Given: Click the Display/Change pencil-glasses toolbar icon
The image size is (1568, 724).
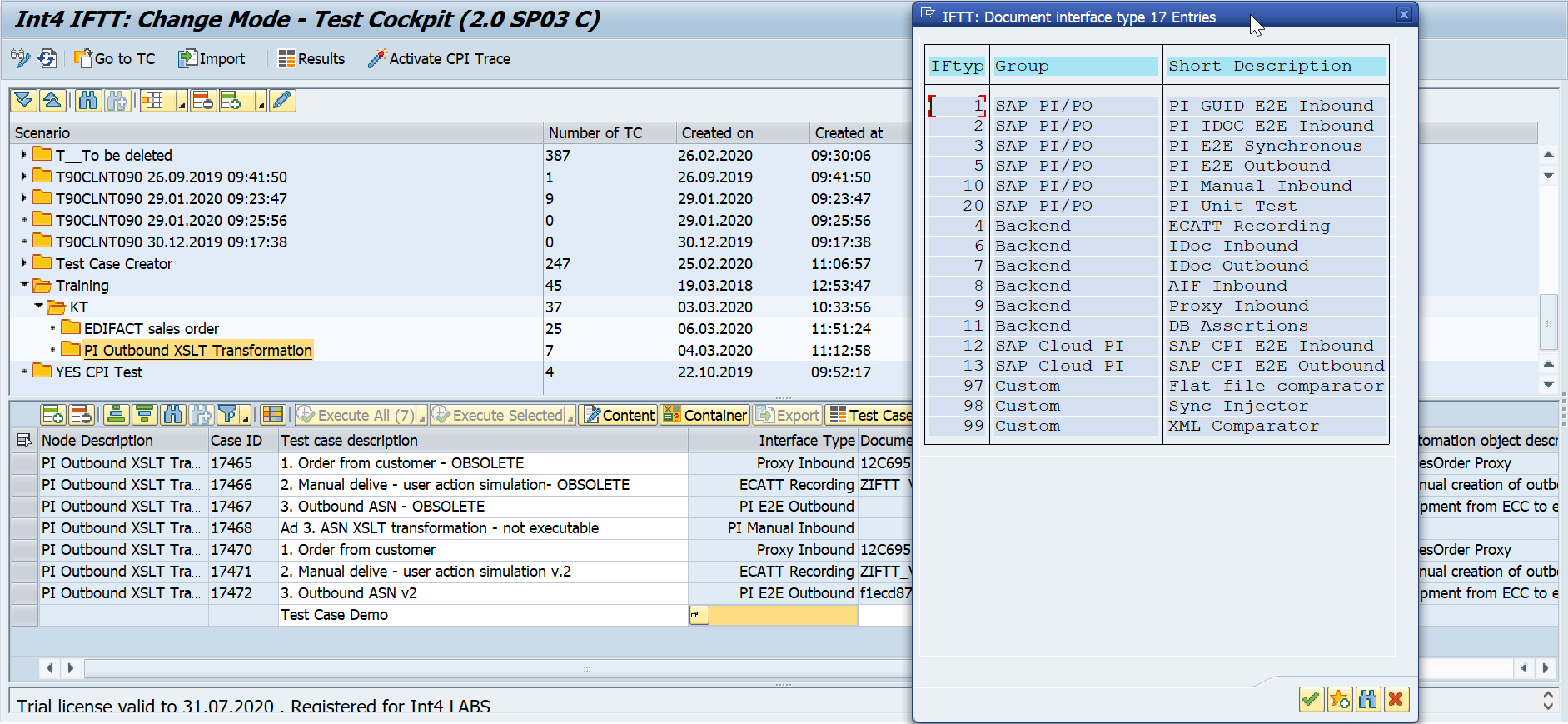Looking at the screenshot, I should pyautogui.click(x=20, y=58).
